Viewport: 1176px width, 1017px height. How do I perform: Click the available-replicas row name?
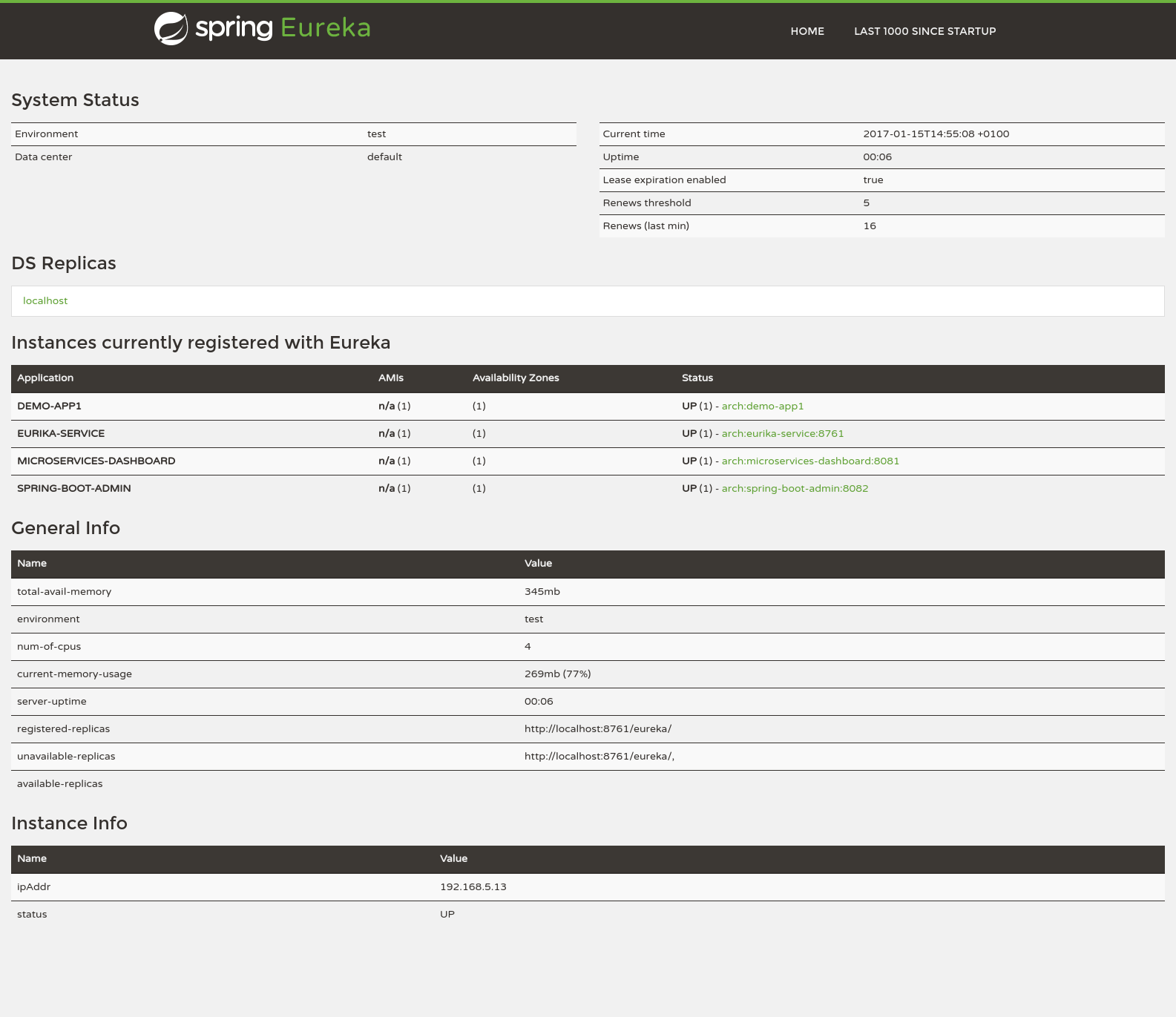coord(60,783)
